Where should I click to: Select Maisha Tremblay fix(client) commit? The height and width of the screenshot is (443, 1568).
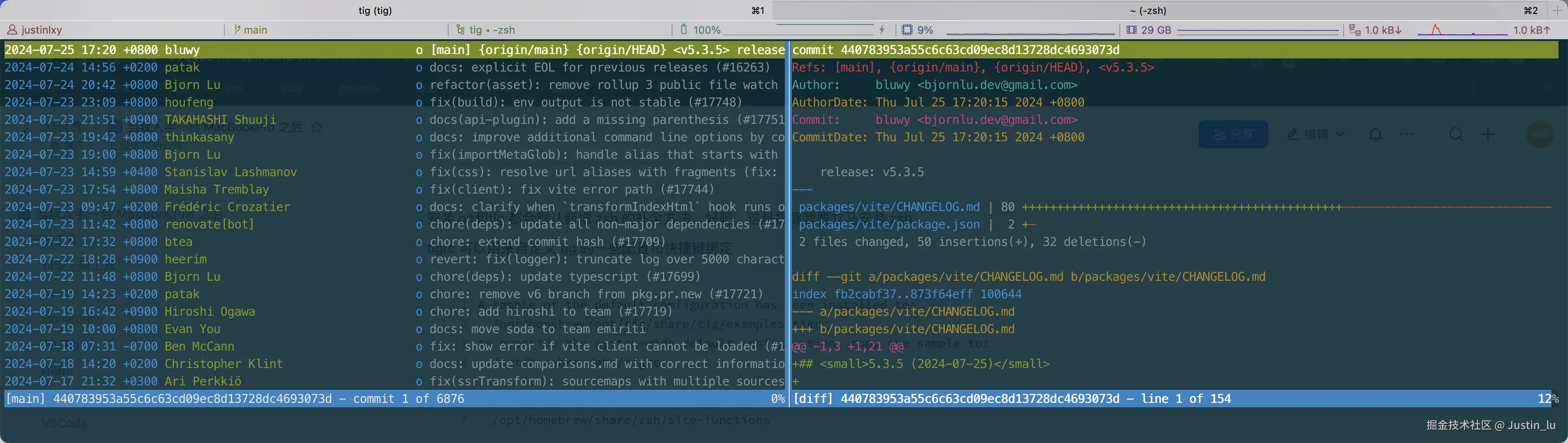coord(395,190)
